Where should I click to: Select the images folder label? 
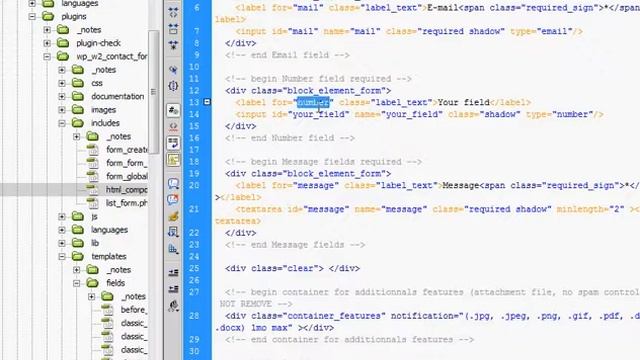tap(103, 110)
